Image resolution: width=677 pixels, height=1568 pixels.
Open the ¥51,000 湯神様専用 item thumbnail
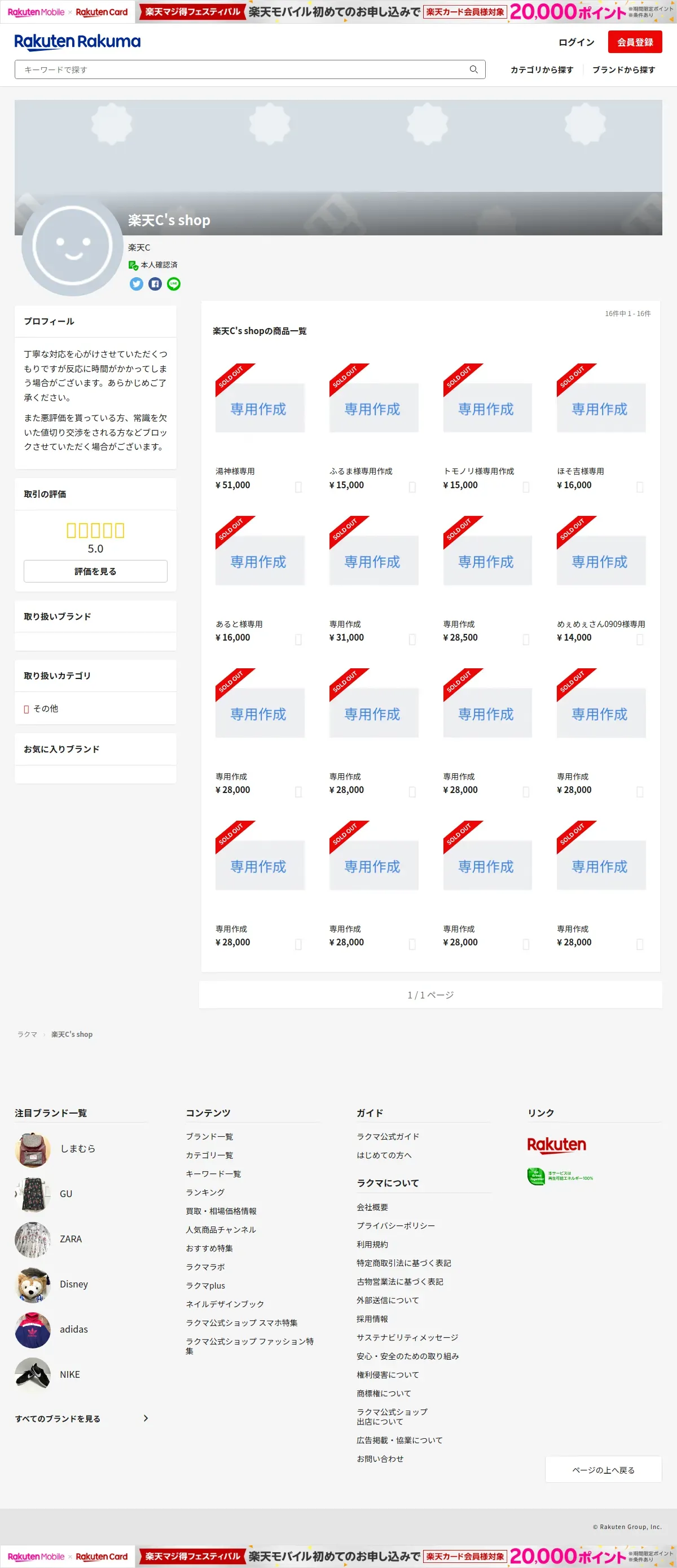(260, 408)
